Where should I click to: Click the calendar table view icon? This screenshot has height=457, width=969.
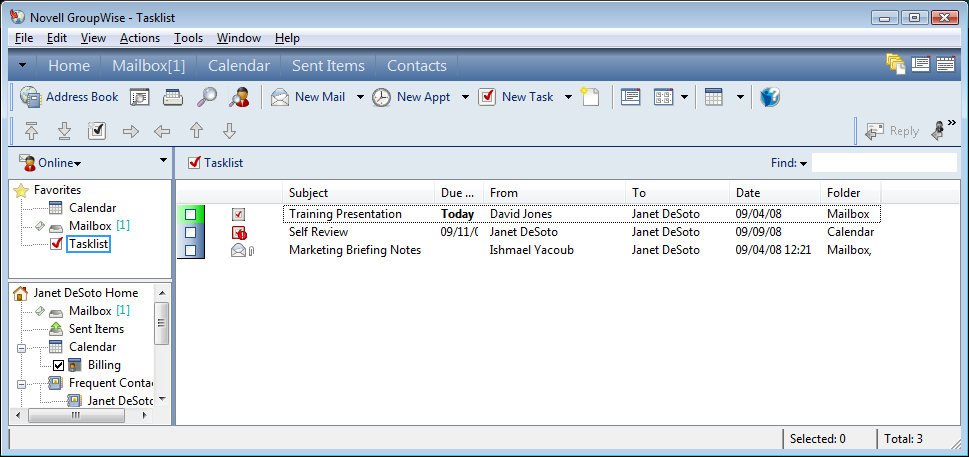point(714,97)
